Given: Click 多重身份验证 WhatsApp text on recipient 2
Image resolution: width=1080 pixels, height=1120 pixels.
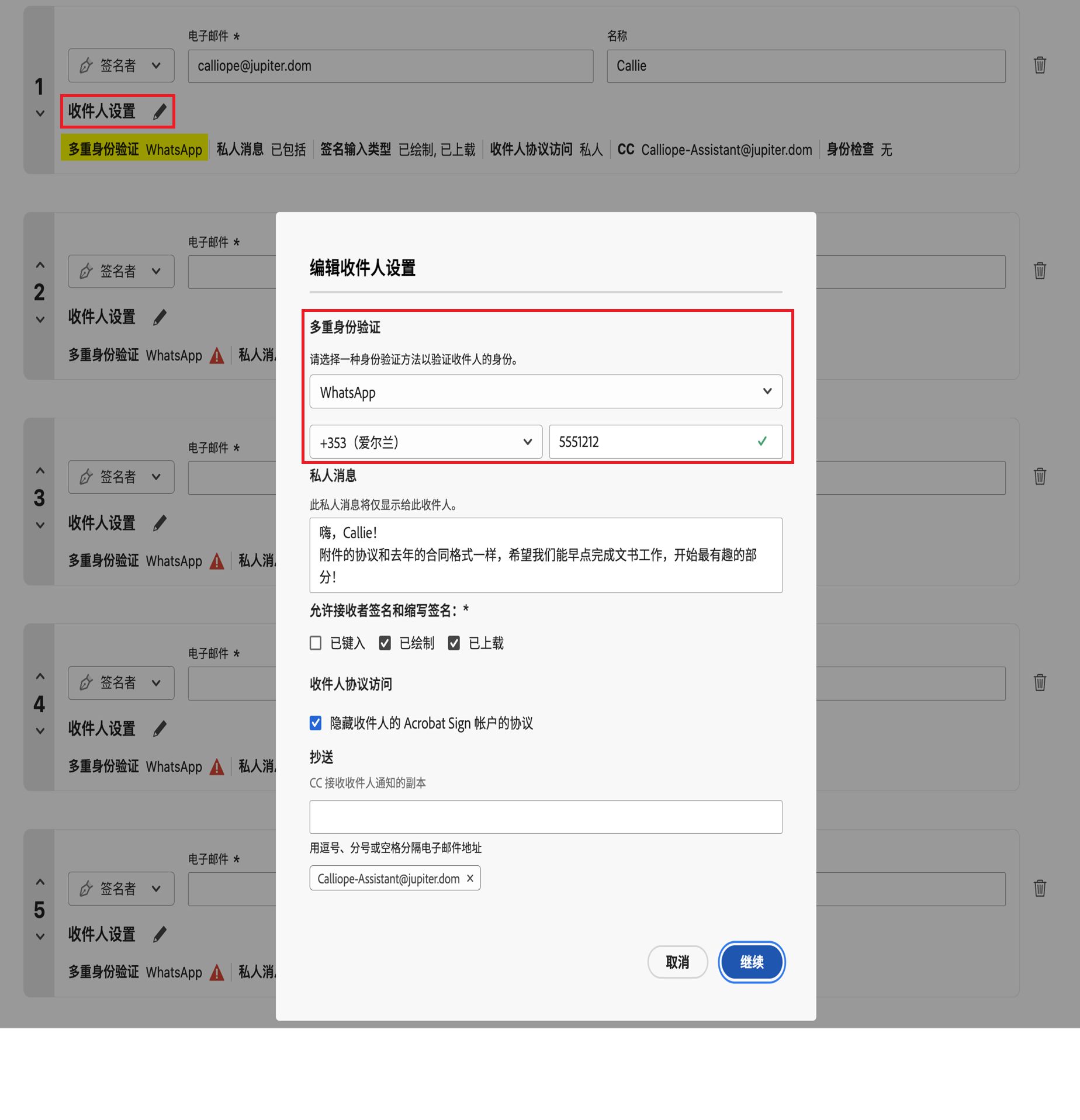Looking at the screenshot, I should click(135, 355).
